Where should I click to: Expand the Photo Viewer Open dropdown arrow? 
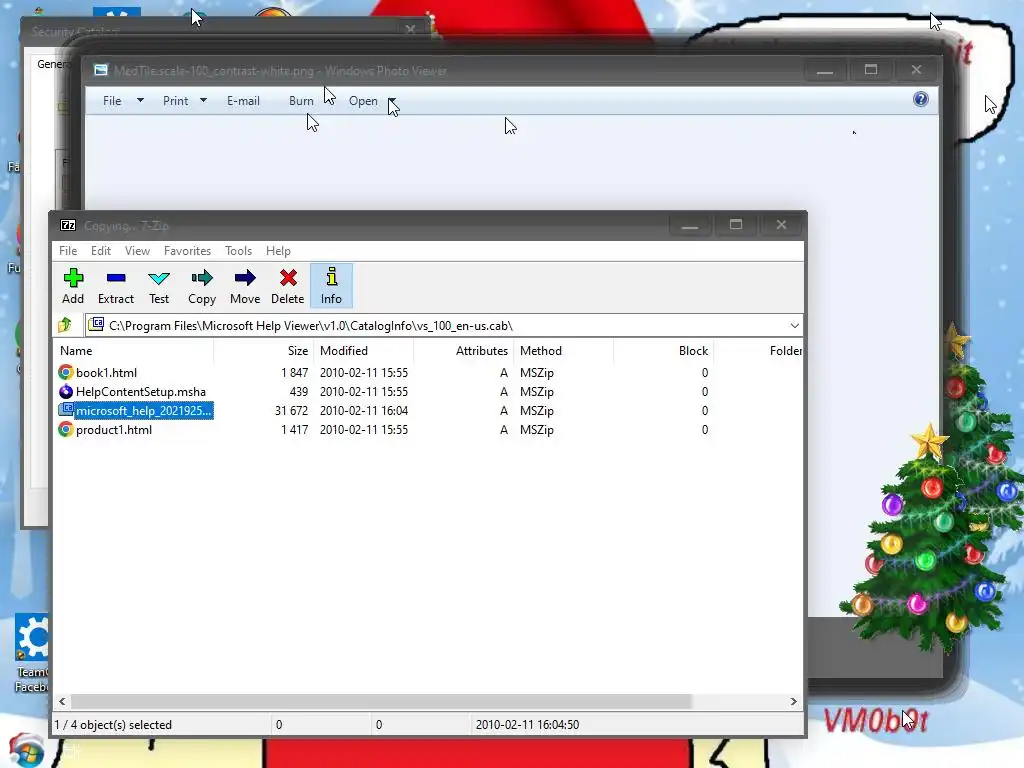pyautogui.click(x=392, y=101)
